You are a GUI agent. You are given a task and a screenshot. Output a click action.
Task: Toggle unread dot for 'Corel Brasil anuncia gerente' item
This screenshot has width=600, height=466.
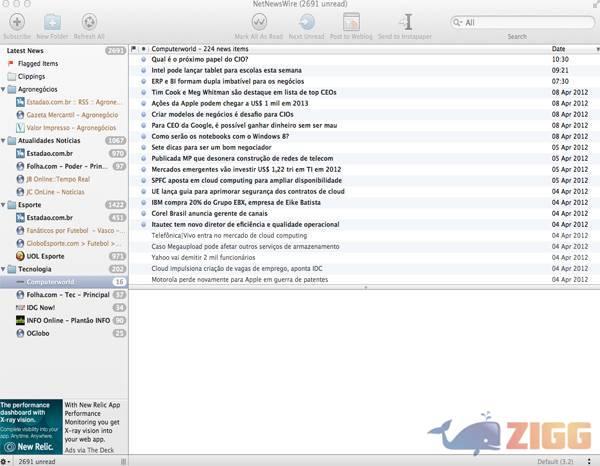[x=144, y=213]
